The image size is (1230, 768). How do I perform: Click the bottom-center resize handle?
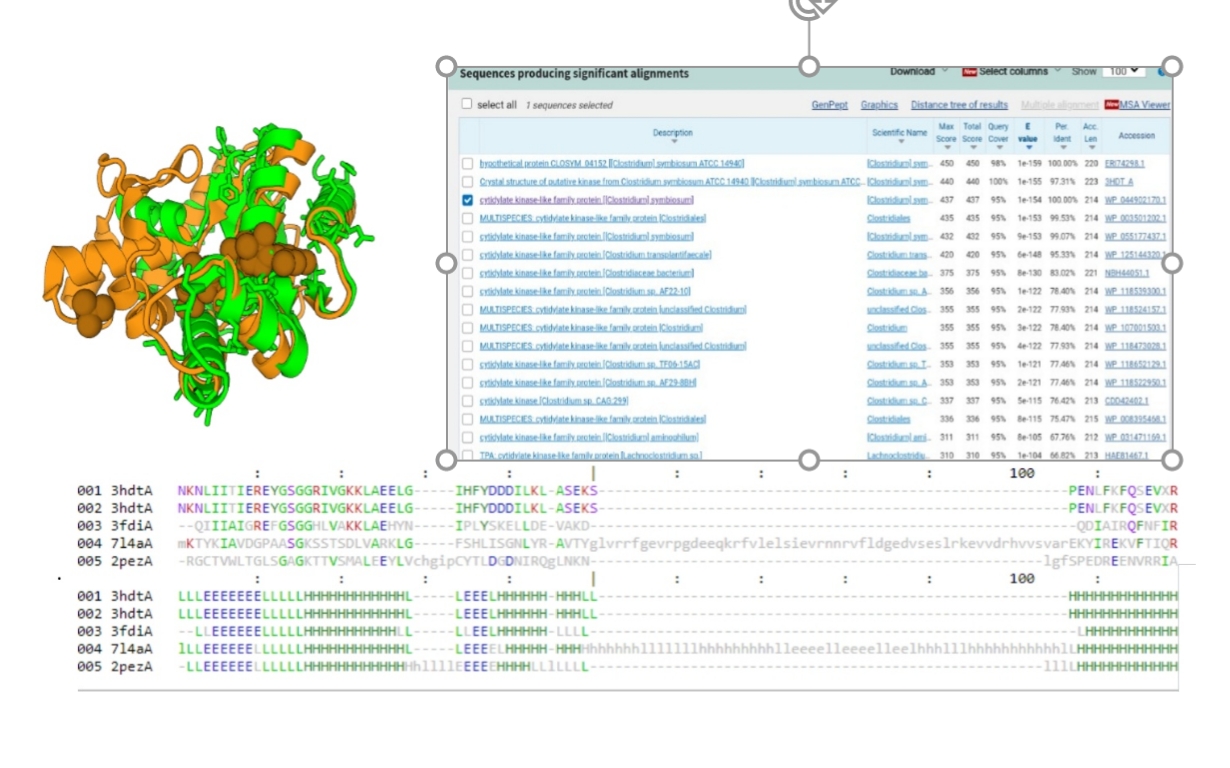809,460
